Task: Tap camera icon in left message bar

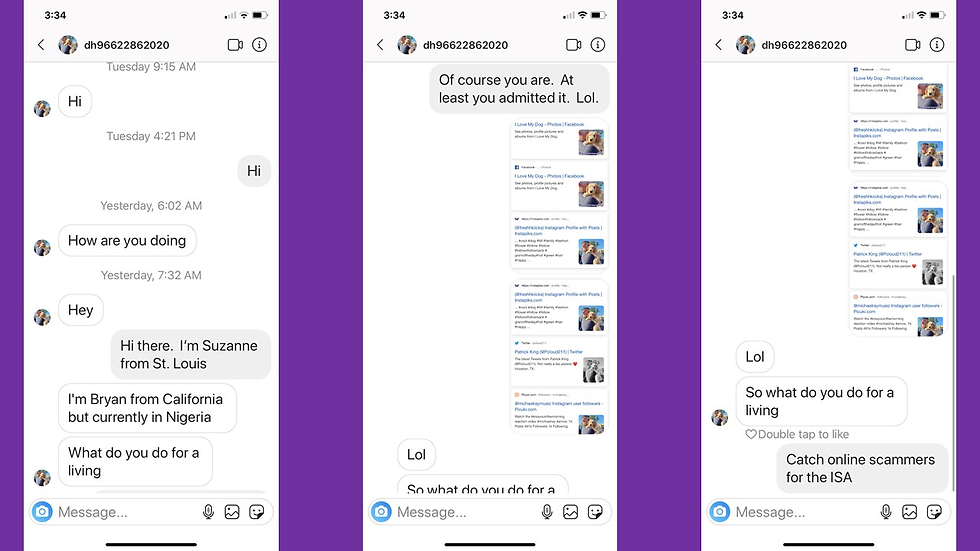Action: click(x=42, y=512)
